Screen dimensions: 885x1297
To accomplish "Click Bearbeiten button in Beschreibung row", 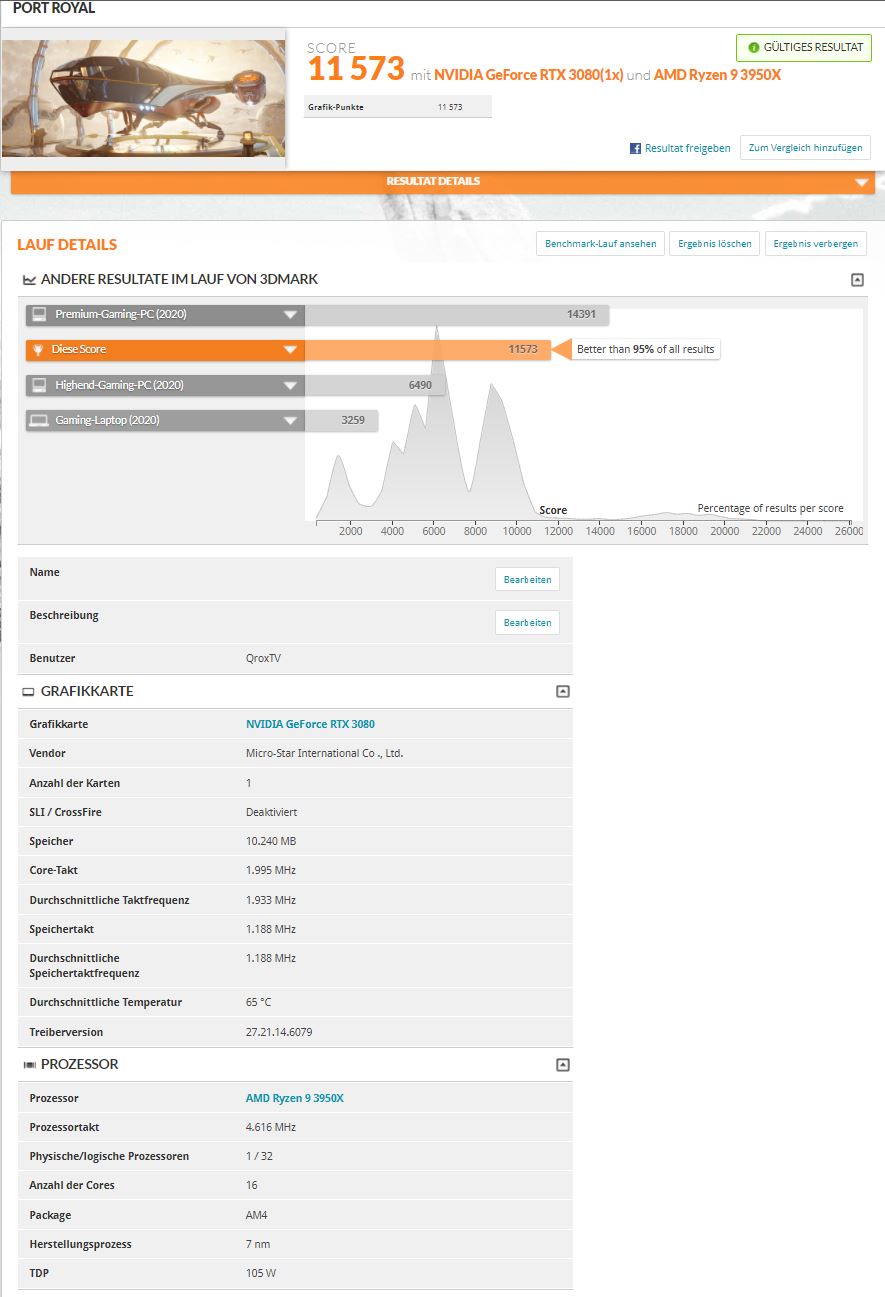I will tap(527, 622).
